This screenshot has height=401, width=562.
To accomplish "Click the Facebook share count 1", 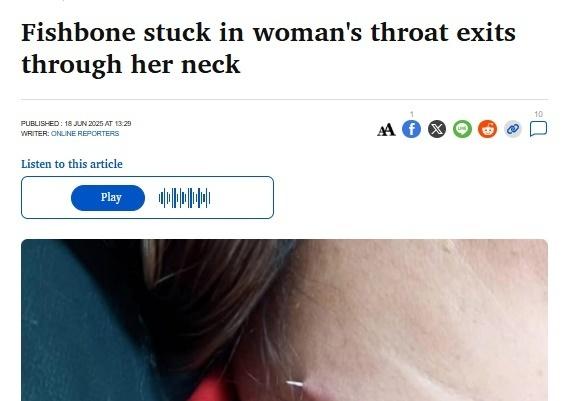I will point(412,114).
